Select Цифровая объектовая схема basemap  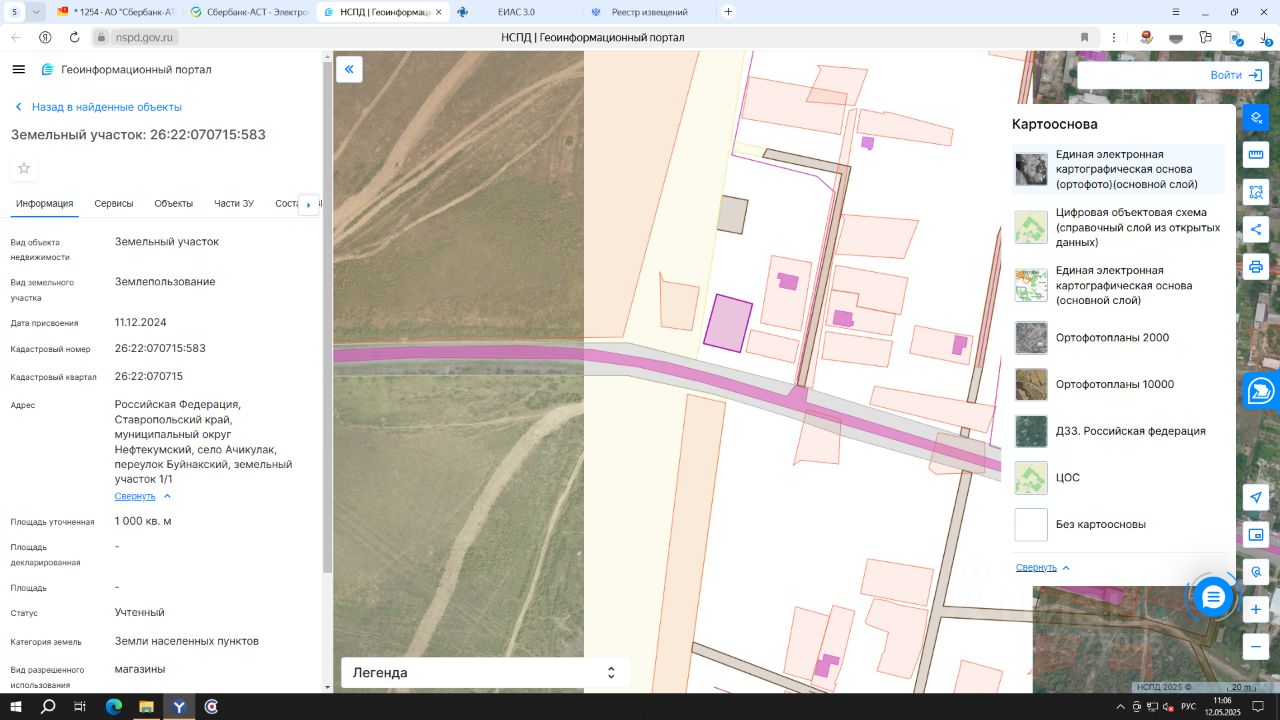click(1118, 227)
